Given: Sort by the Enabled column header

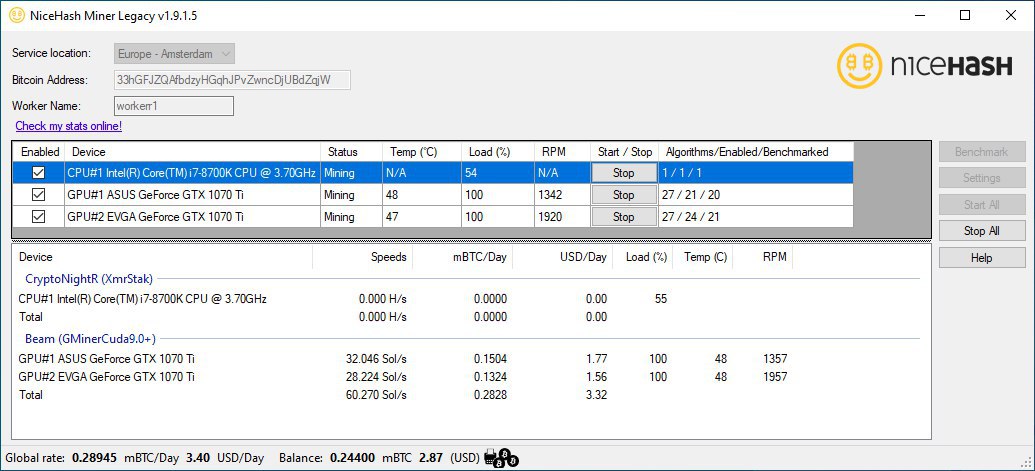Looking at the screenshot, I should point(39,152).
